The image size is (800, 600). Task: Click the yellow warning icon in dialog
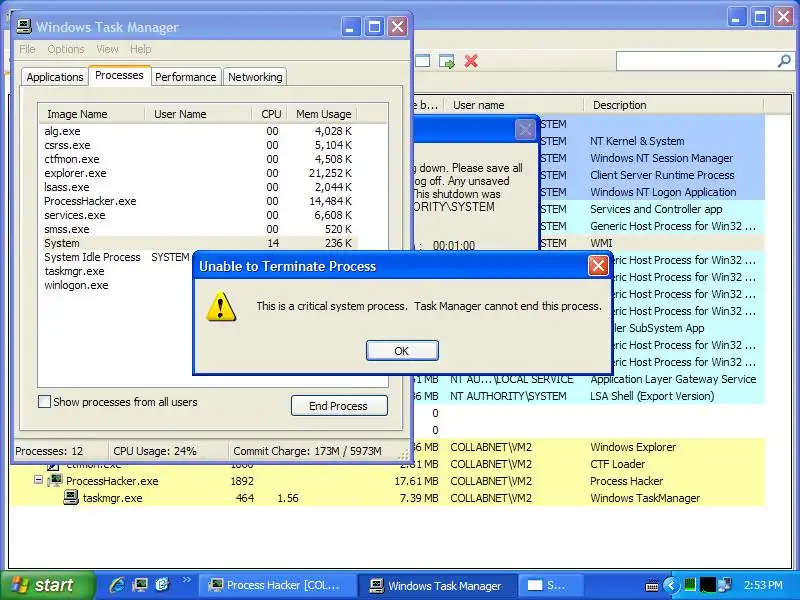coord(221,307)
